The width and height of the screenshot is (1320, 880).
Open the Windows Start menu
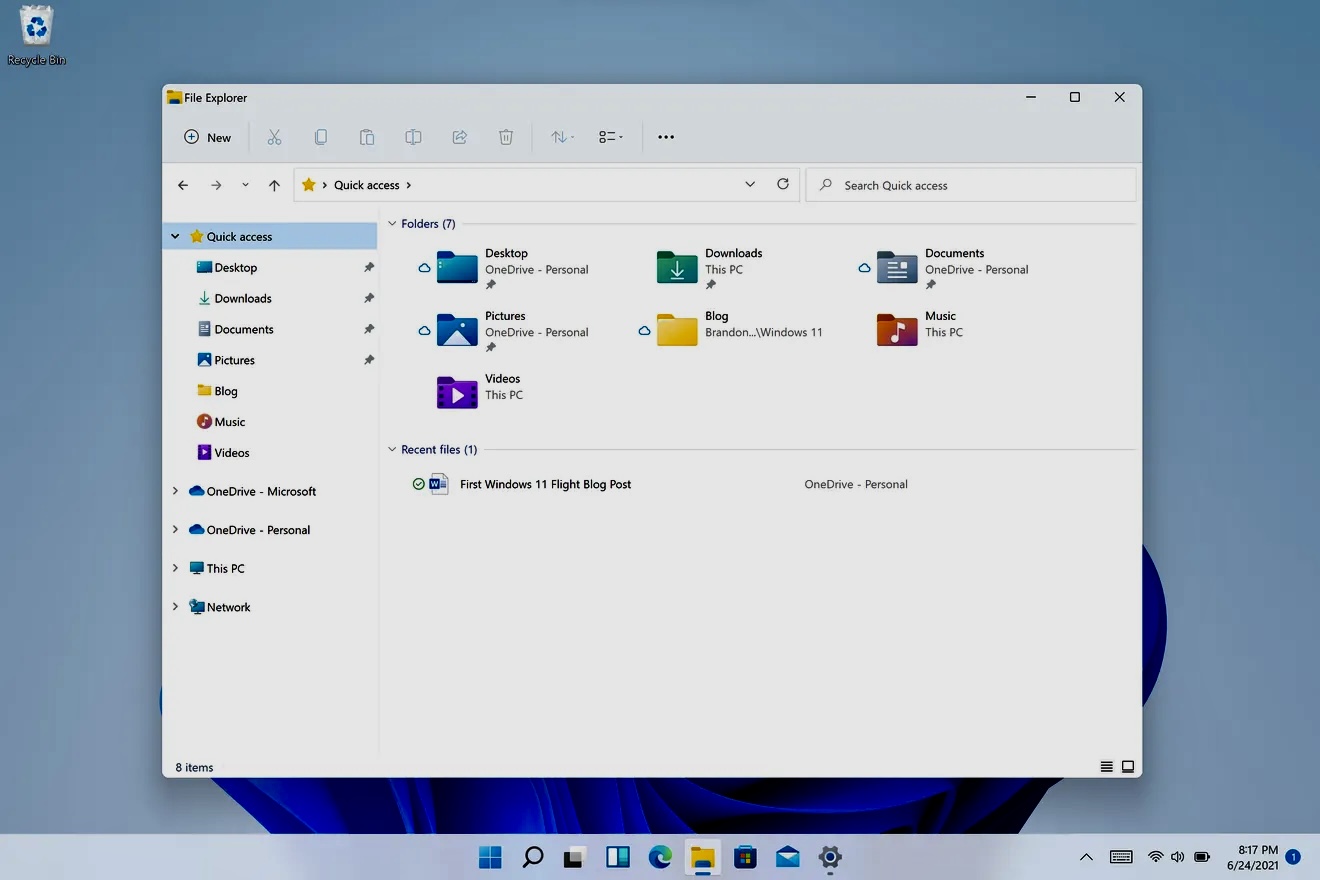[x=490, y=857]
